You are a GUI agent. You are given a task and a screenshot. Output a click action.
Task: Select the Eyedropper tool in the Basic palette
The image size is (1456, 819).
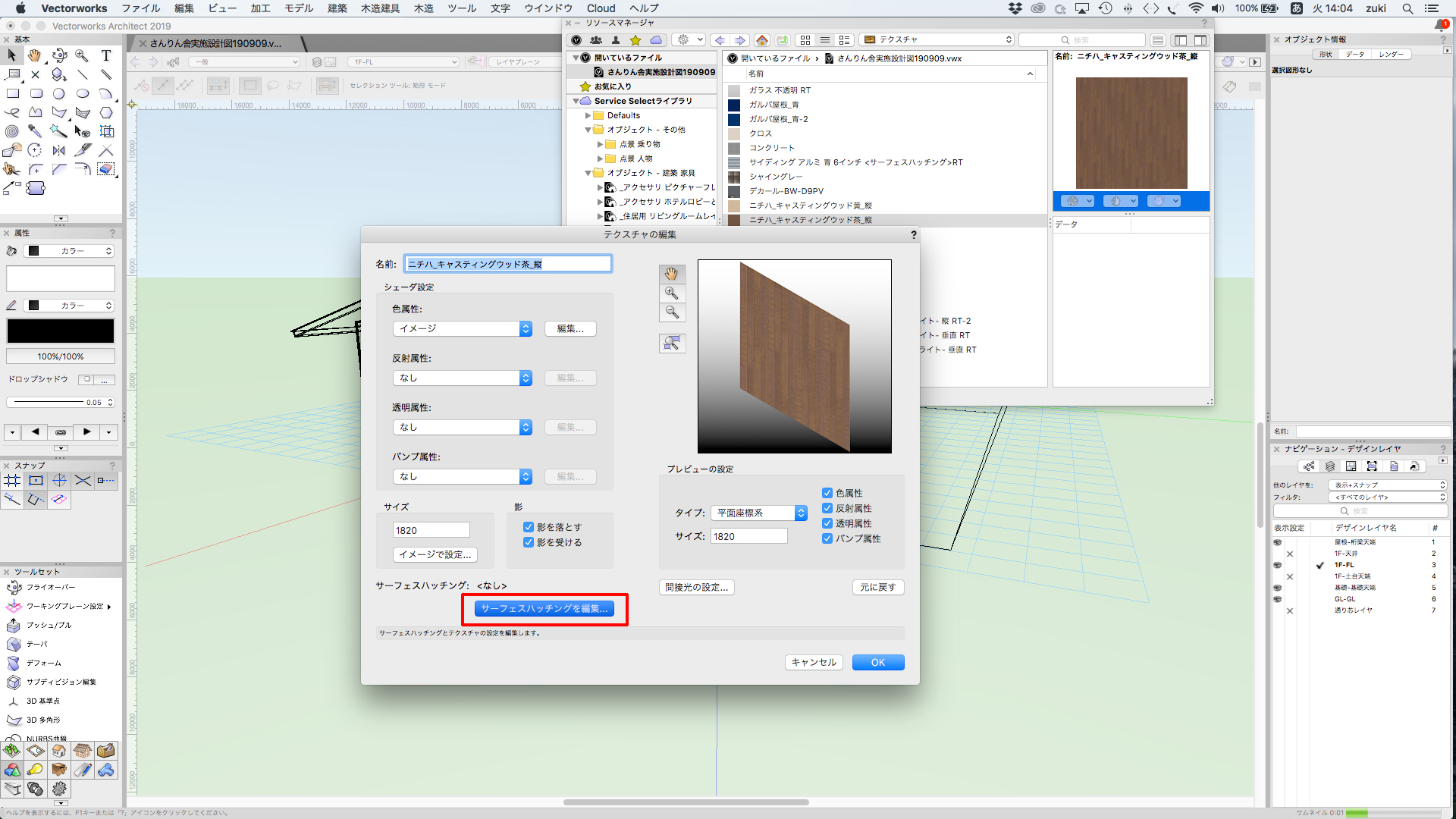35,131
